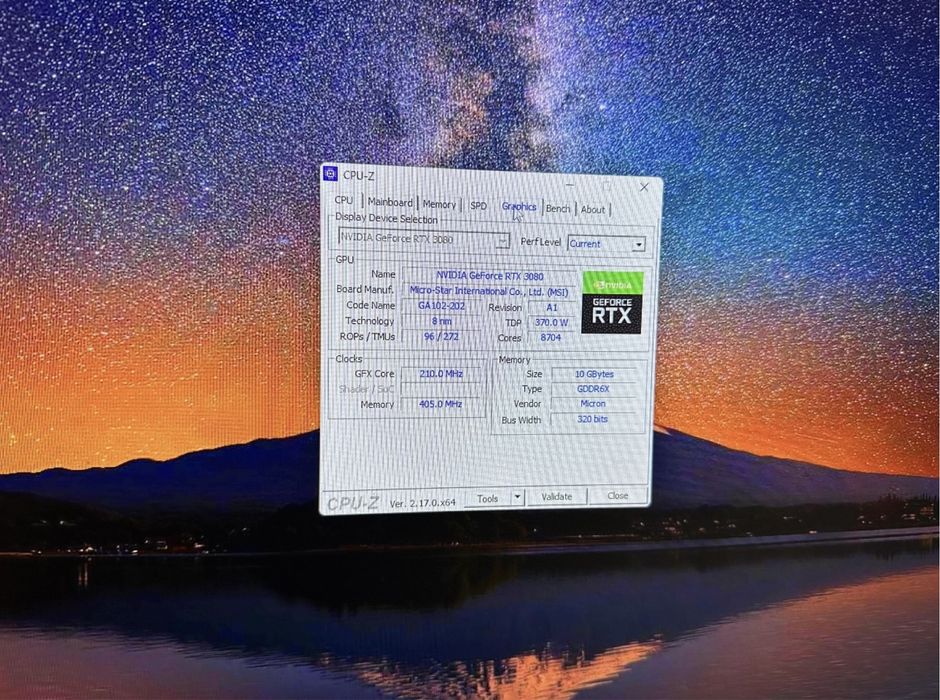Click the Cores value 8704
This screenshot has height=700, width=940.
coord(551,337)
